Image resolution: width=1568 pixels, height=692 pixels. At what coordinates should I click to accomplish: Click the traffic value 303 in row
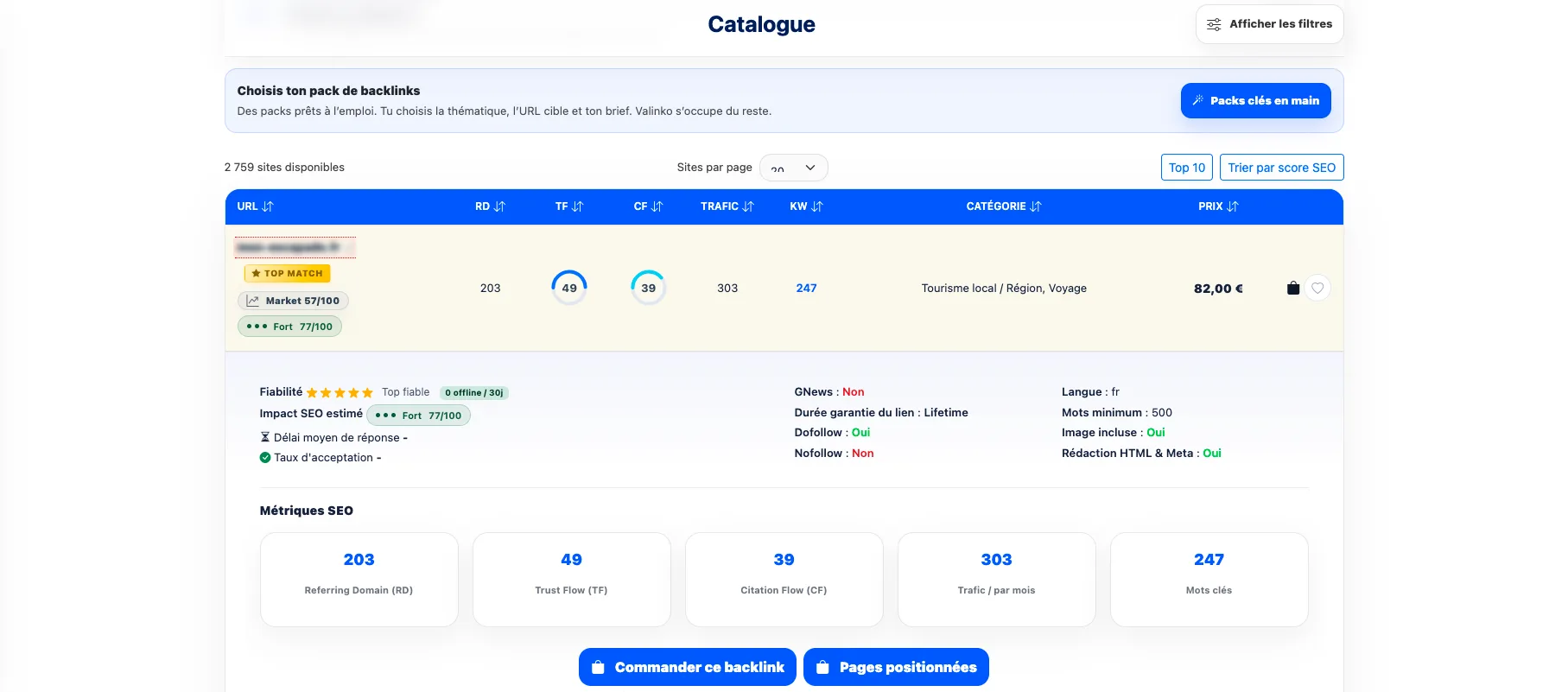[727, 288]
